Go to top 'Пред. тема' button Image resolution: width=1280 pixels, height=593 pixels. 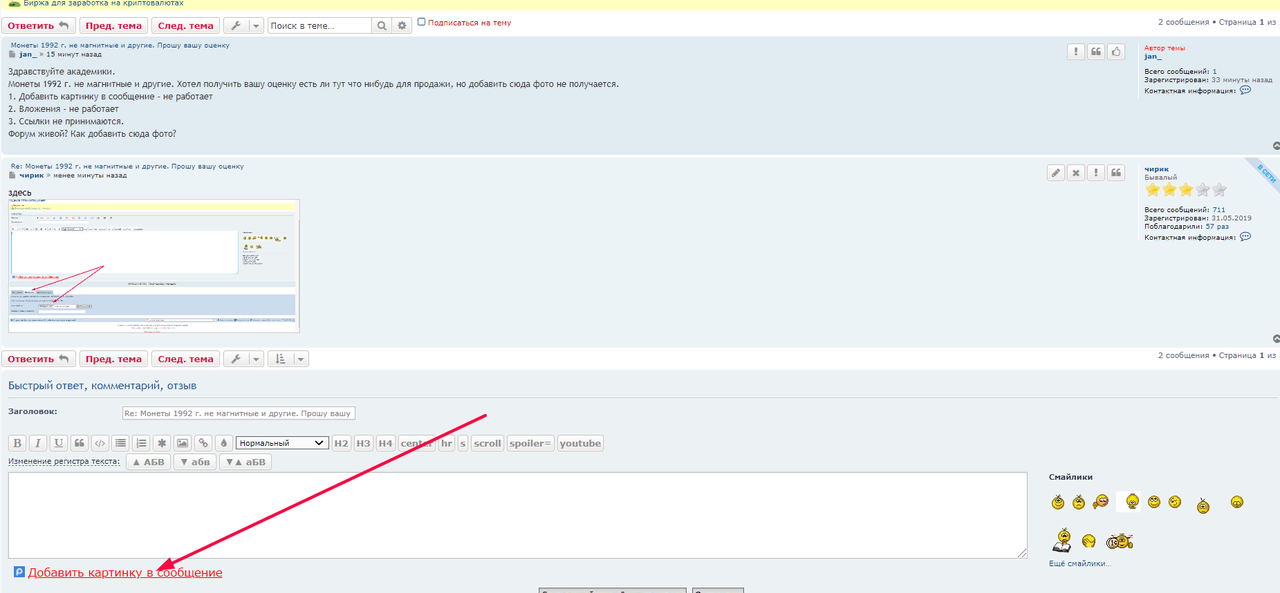point(113,25)
